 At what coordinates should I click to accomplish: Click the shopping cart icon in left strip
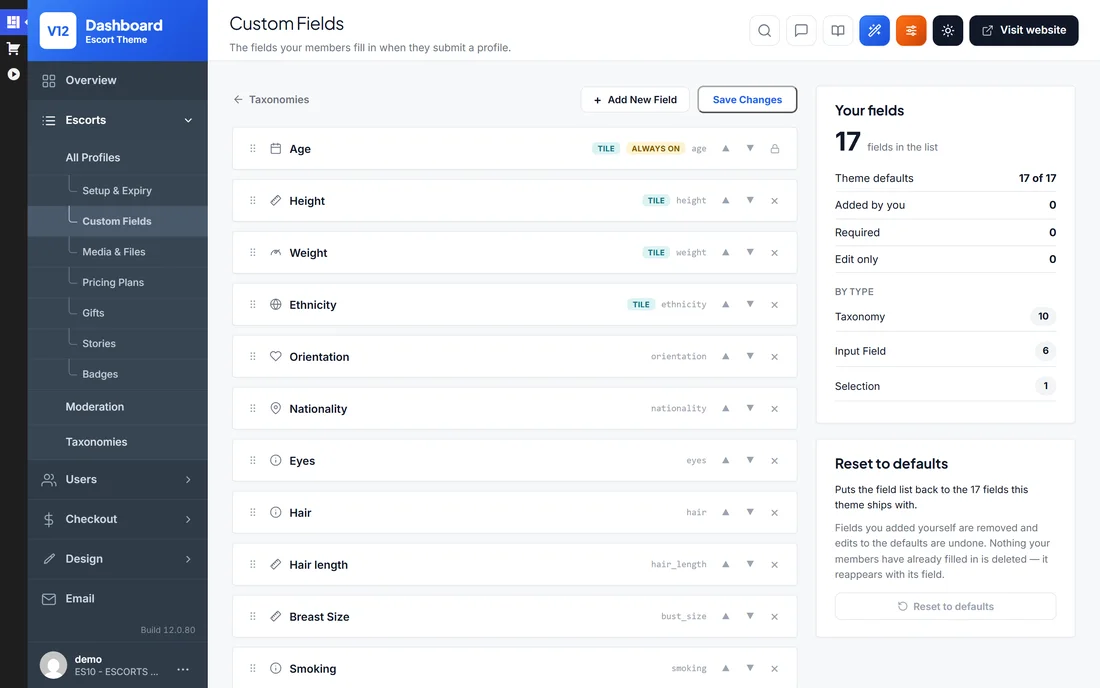(x=13, y=48)
